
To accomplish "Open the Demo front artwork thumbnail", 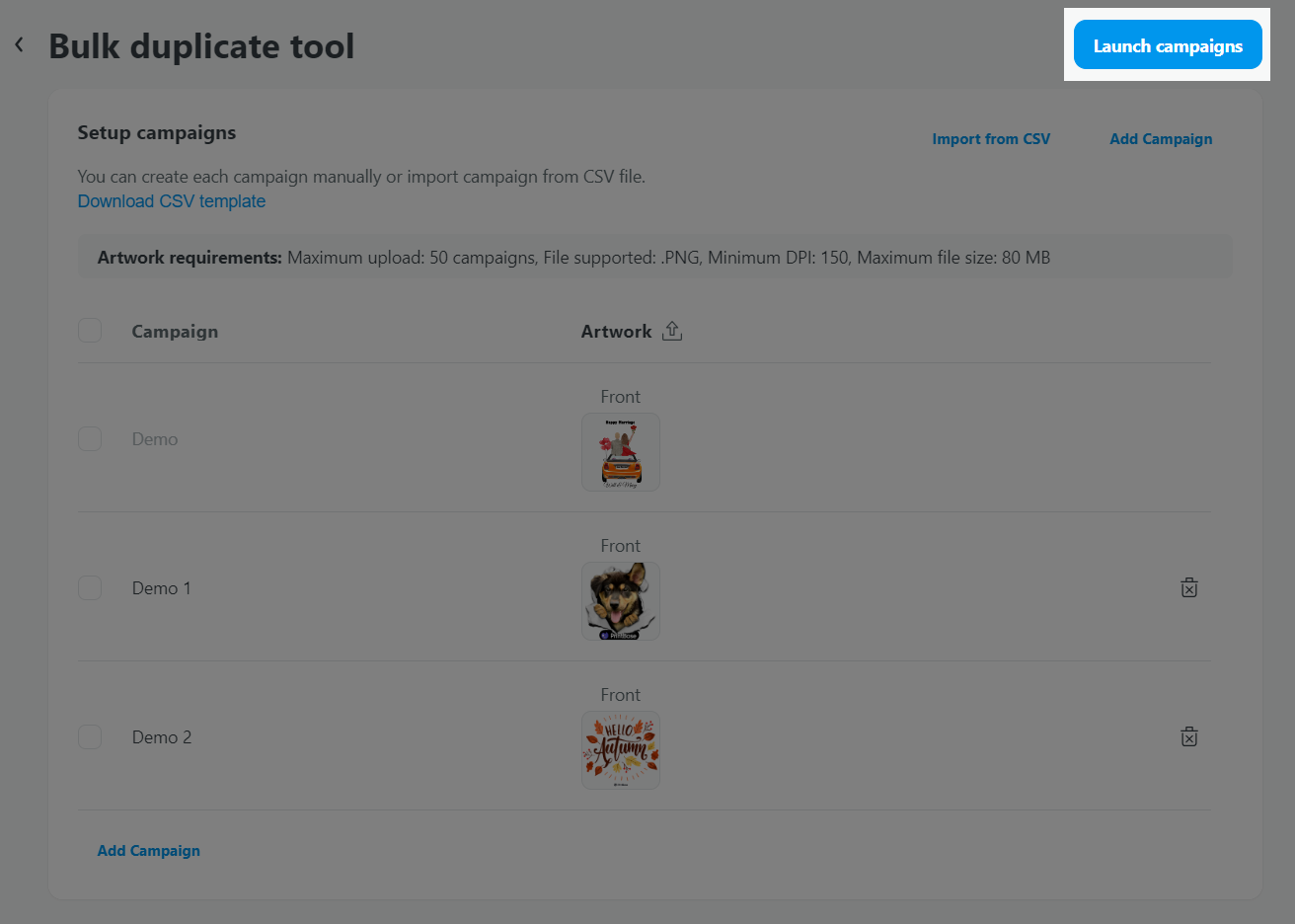I will coord(621,452).
